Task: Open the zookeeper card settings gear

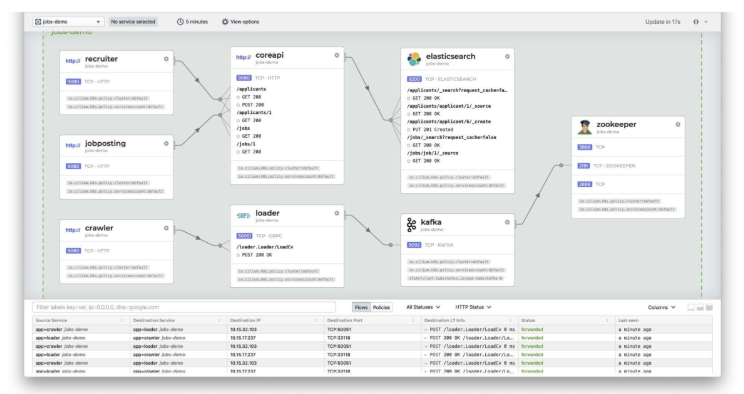Action: (x=678, y=124)
